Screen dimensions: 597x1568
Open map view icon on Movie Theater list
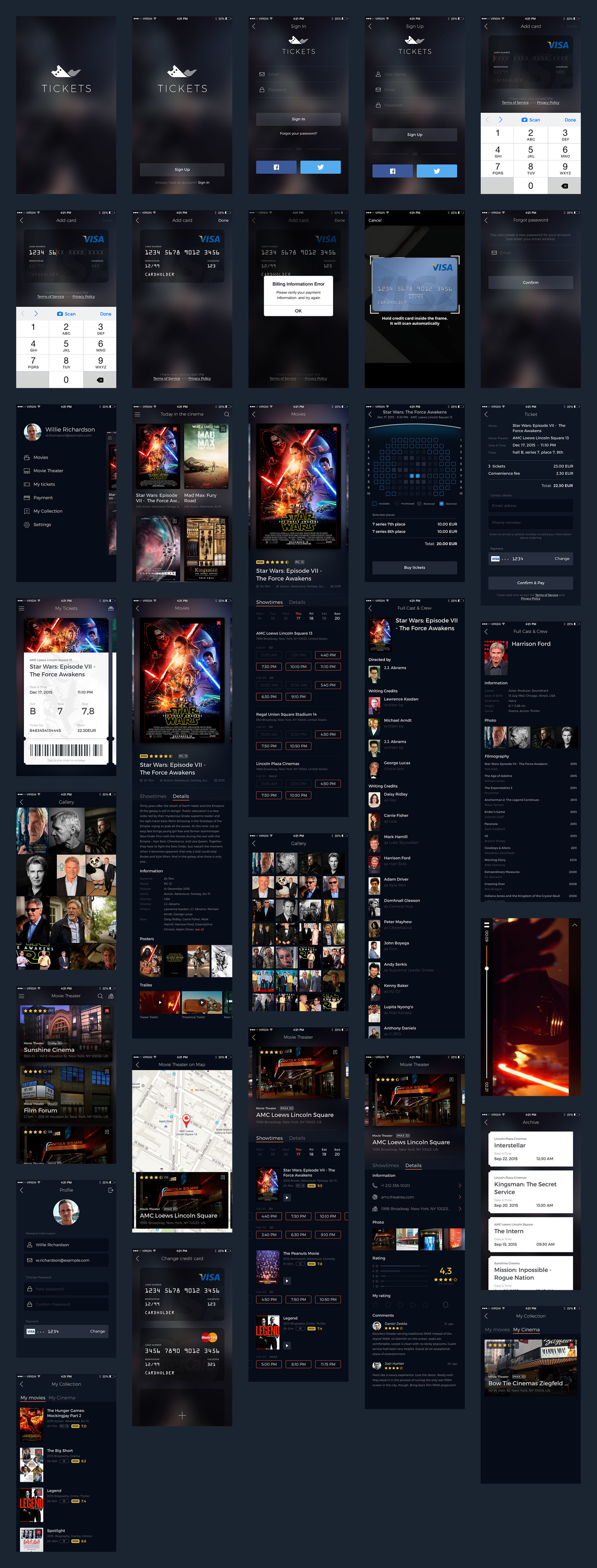click(x=111, y=996)
